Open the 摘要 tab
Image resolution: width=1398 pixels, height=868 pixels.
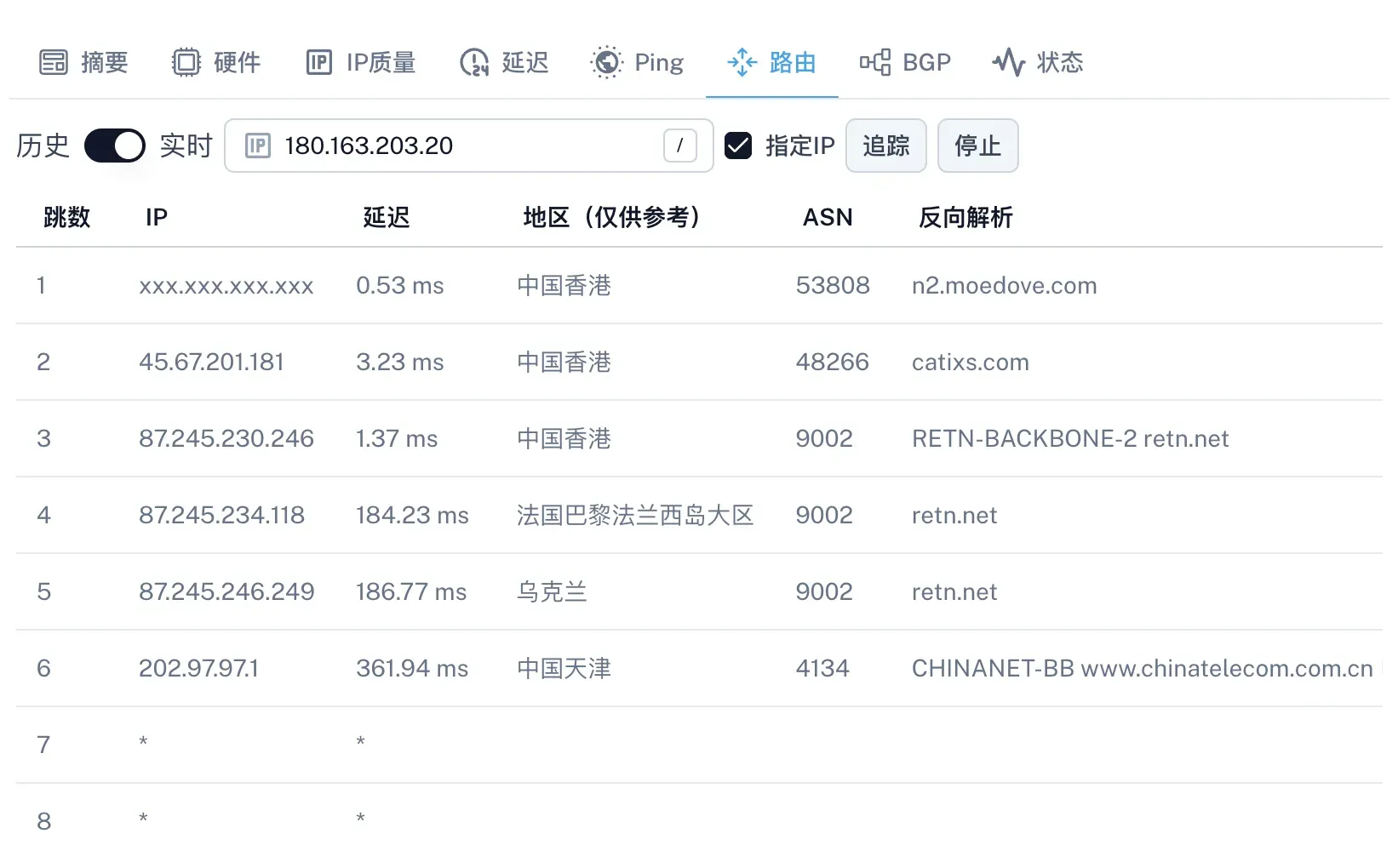83,62
